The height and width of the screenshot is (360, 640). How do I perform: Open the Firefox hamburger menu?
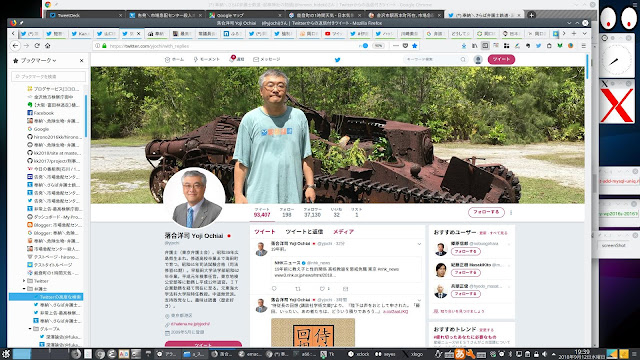[x=584, y=46]
